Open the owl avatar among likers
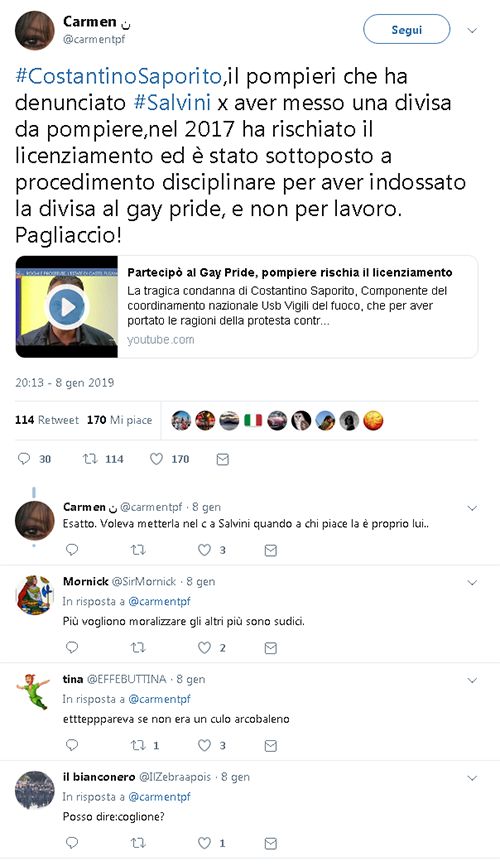500x864 pixels. pos(301,420)
